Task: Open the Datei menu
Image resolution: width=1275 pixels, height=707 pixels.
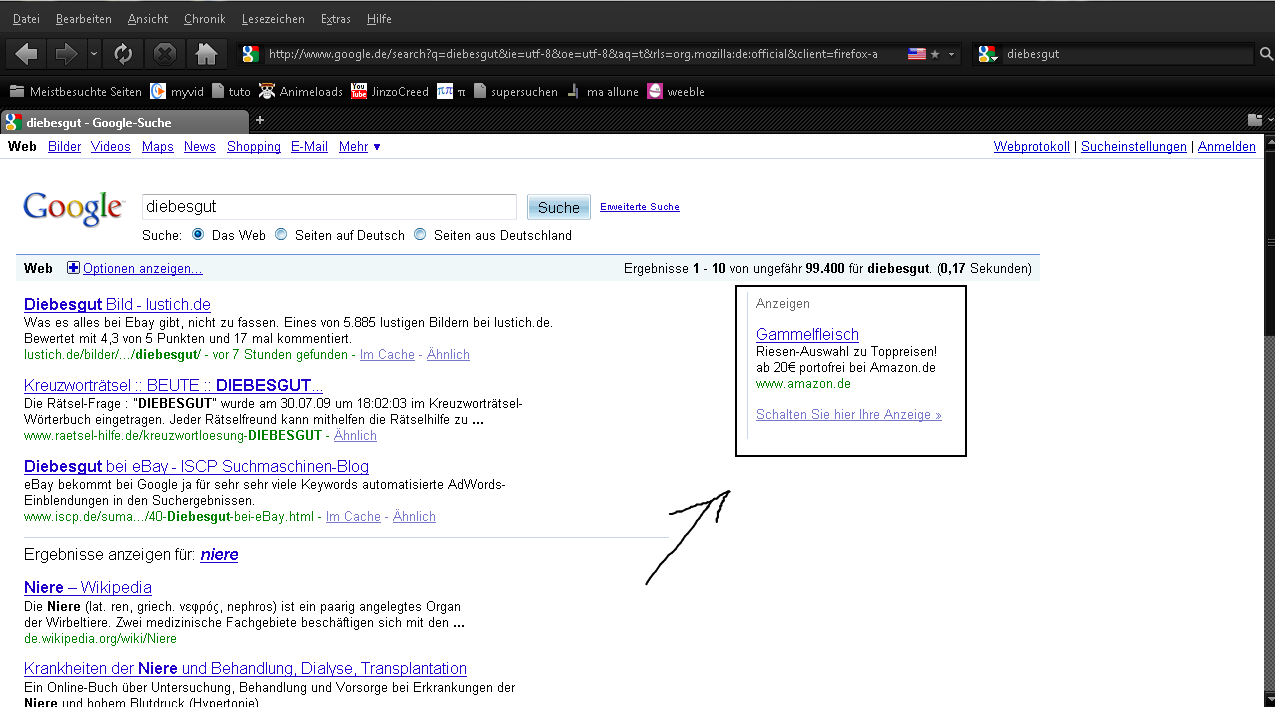Action: (27, 19)
